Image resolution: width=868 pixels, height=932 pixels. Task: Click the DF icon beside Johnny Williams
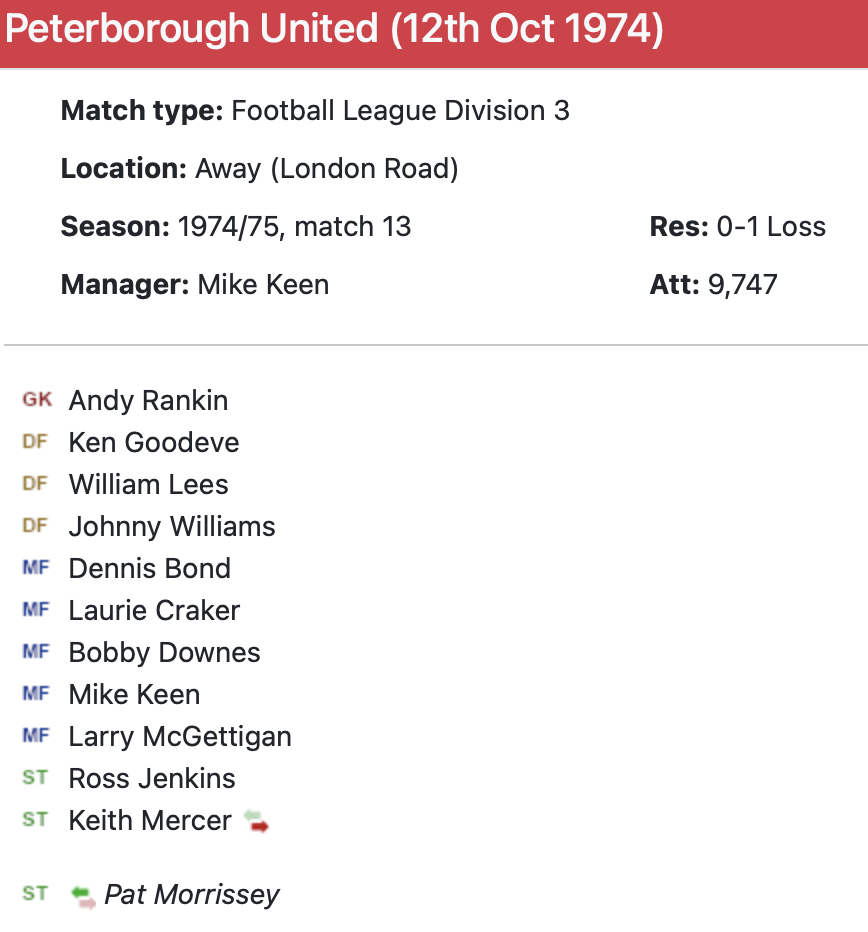[35, 526]
